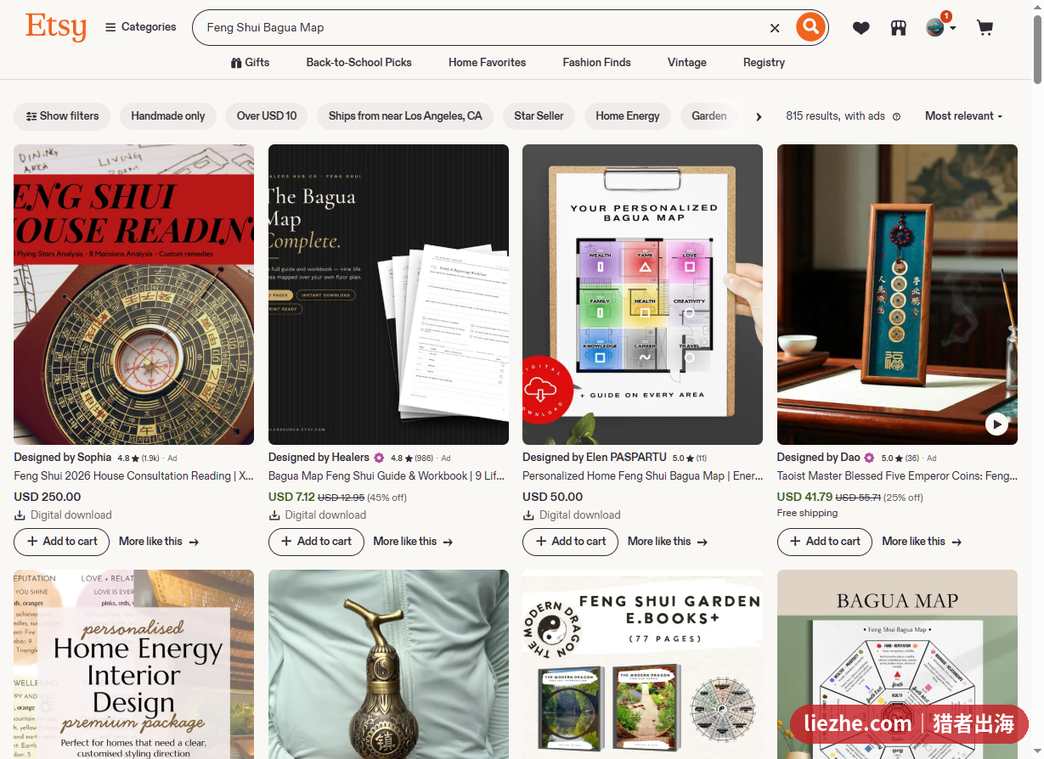1044x759 pixels.
Task: Click the page vertical scrollbar
Action: click(x=1037, y=51)
